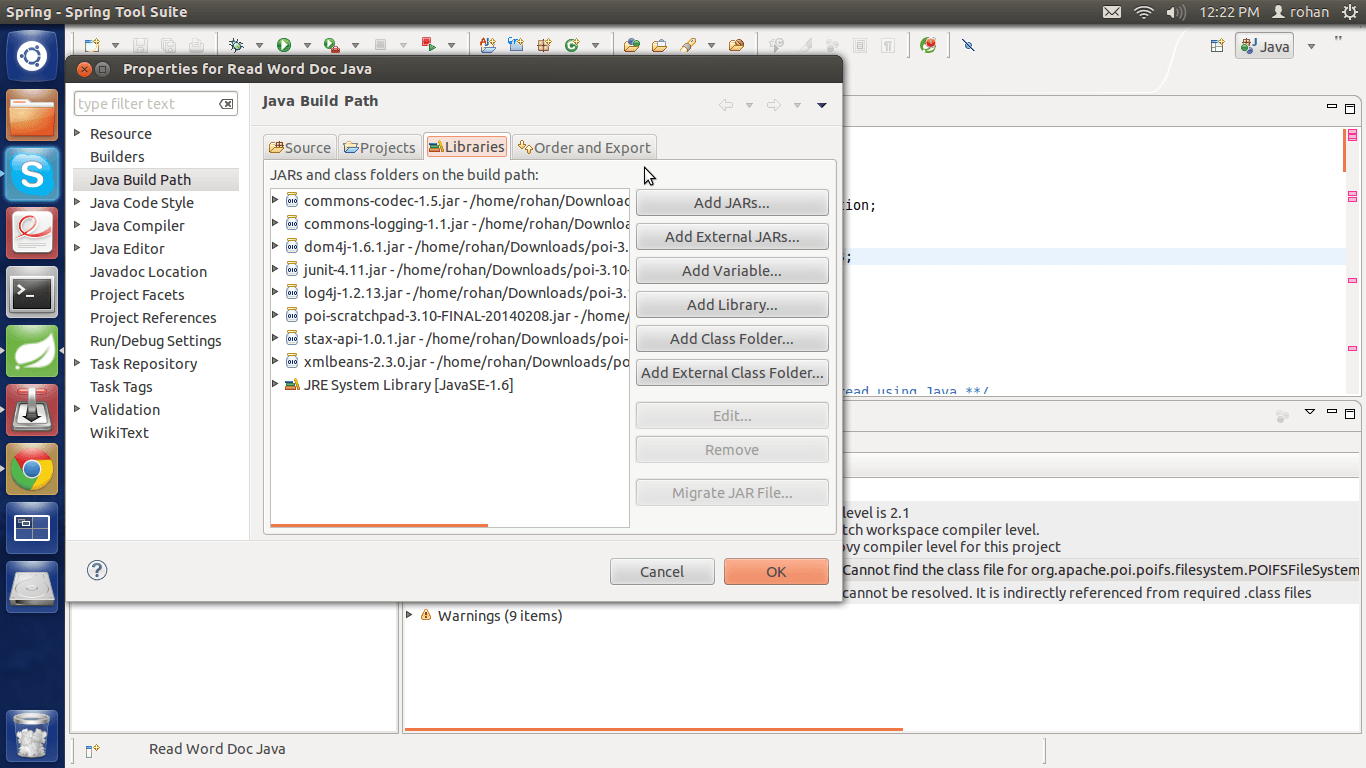The height and width of the screenshot is (768, 1366).
Task: Click the New Java Project icon
Action: pos(488,45)
